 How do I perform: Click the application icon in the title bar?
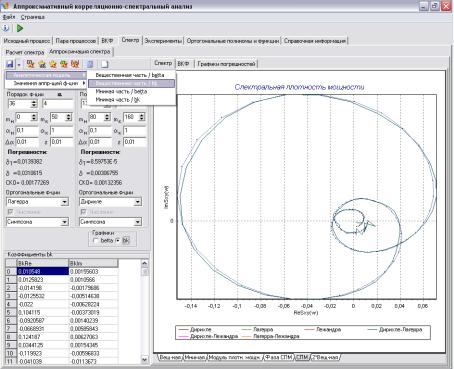click(x=5, y=6)
